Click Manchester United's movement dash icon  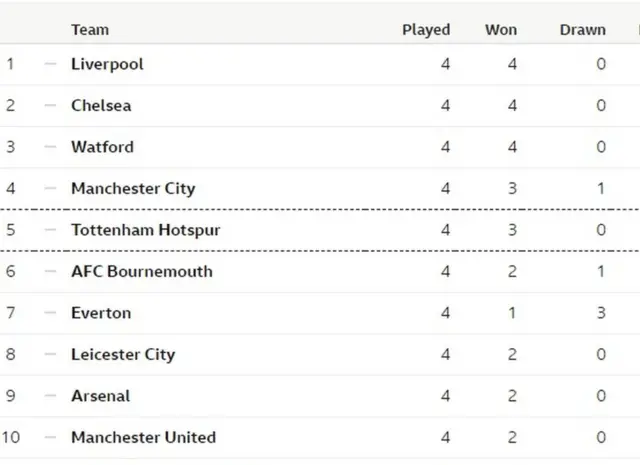click(x=50, y=437)
